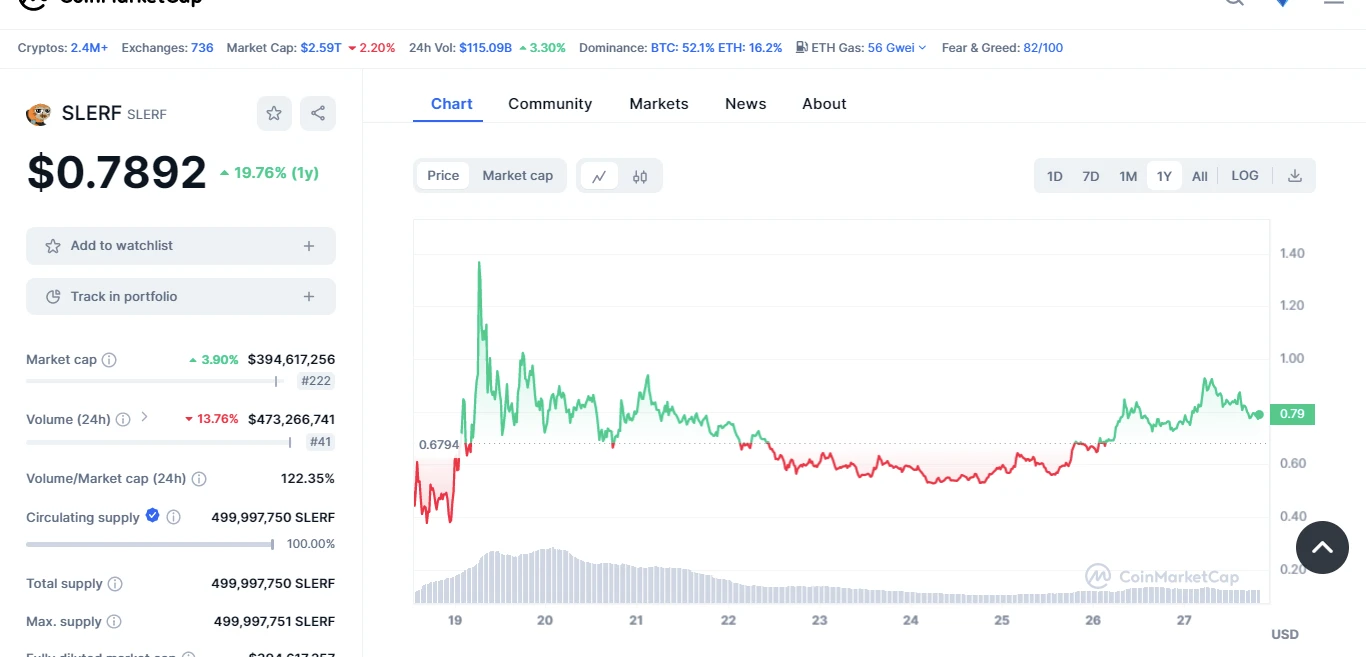
Task: Expand the Volume (24h) chevron
Action: point(144,417)
